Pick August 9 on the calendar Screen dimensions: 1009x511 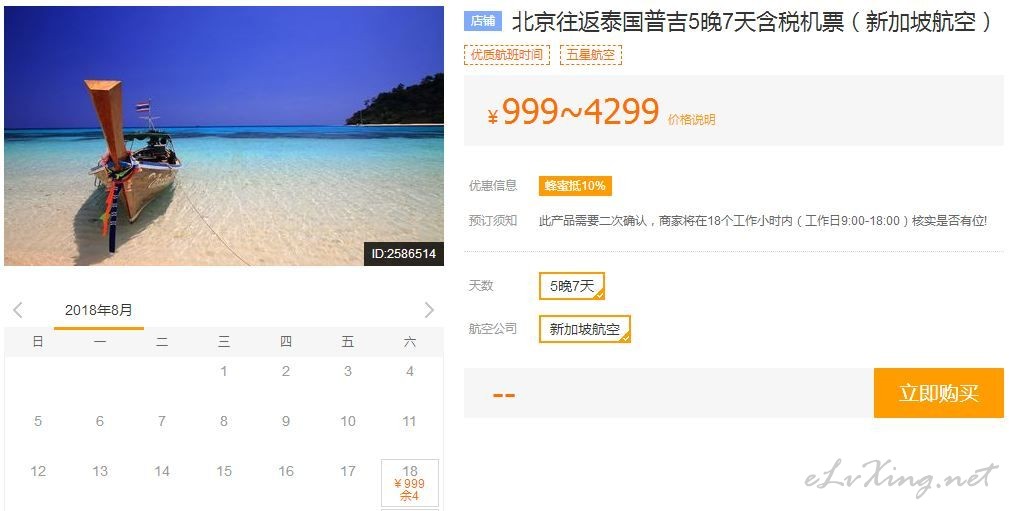click(x=286, y=422)
